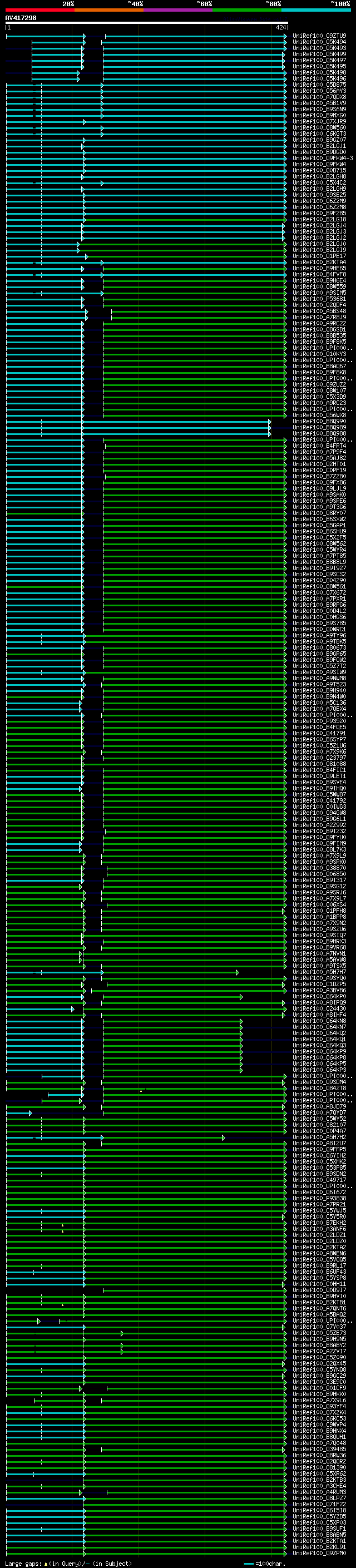356x1568 pixels.
Task: Select label UniRef100_O24430
Action: click(319, 1008)
